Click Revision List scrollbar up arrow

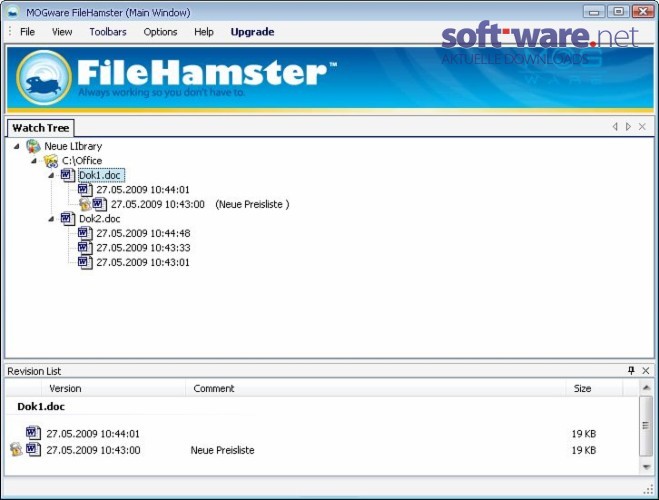(x=646, y=387)
